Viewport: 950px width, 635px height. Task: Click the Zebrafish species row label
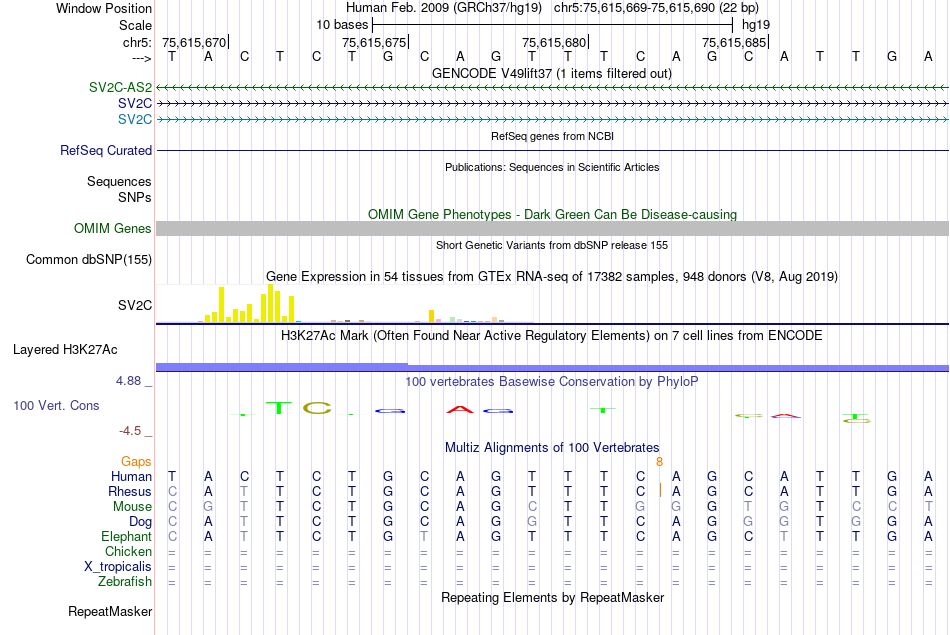pos(125,582)
